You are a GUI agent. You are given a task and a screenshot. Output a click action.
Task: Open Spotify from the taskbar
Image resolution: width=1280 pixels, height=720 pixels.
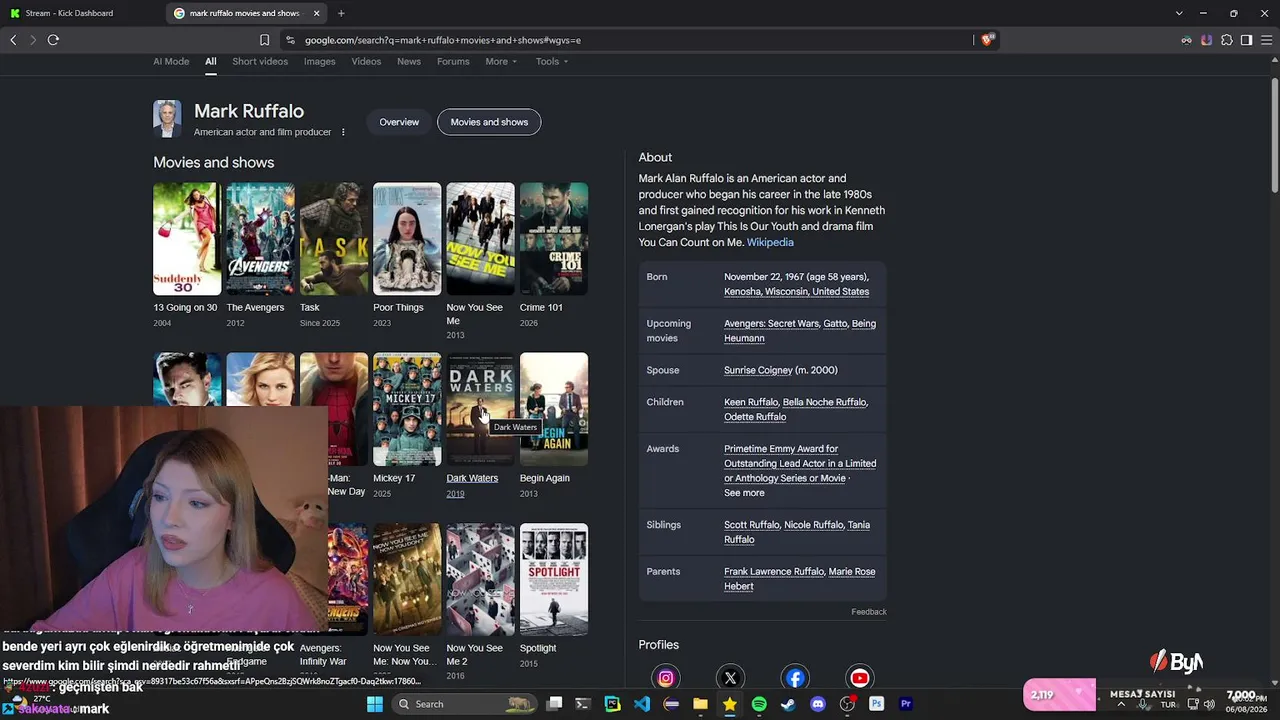(759, 704)
